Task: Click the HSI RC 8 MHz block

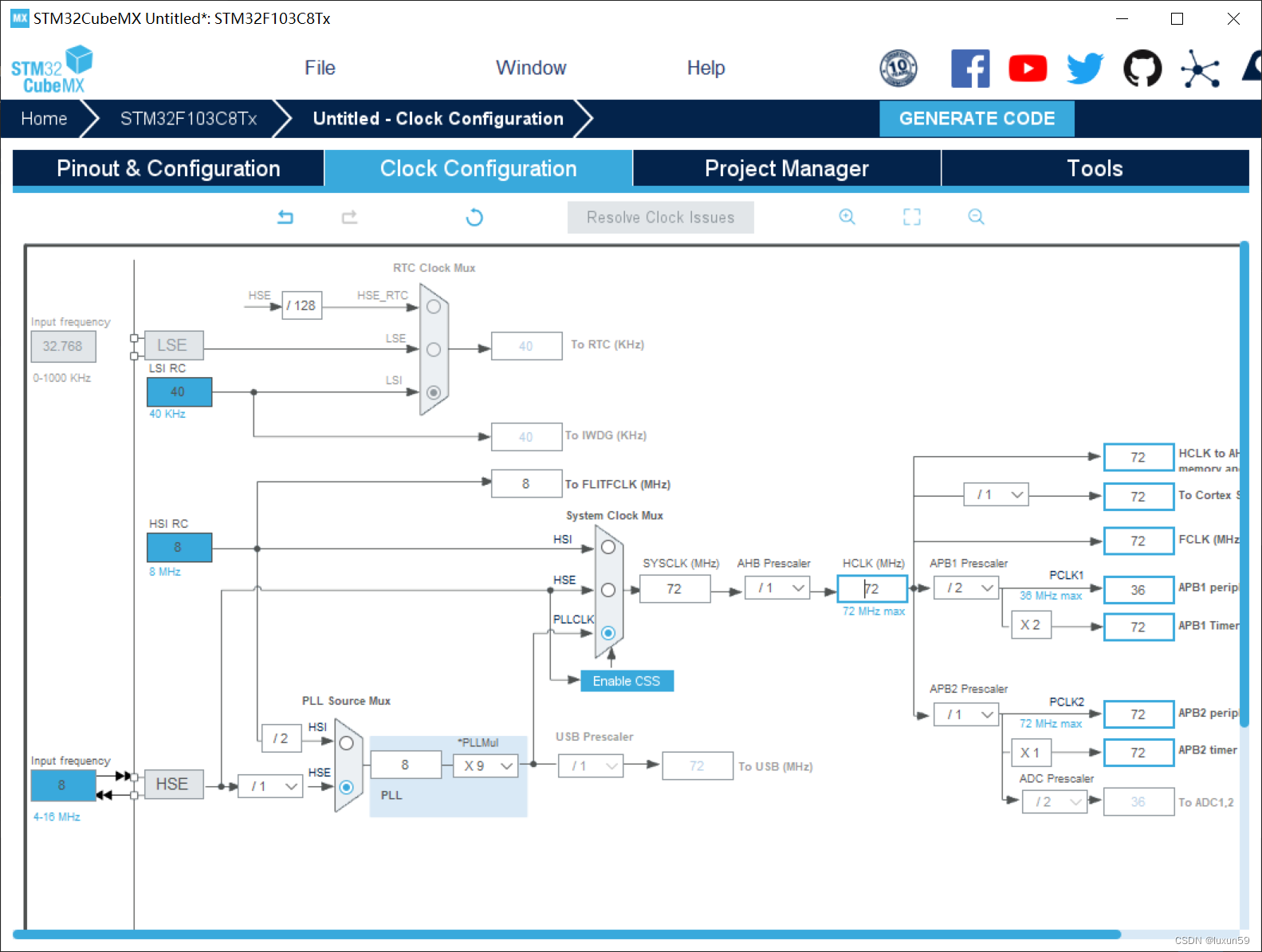Action: (x=179, y=547)
